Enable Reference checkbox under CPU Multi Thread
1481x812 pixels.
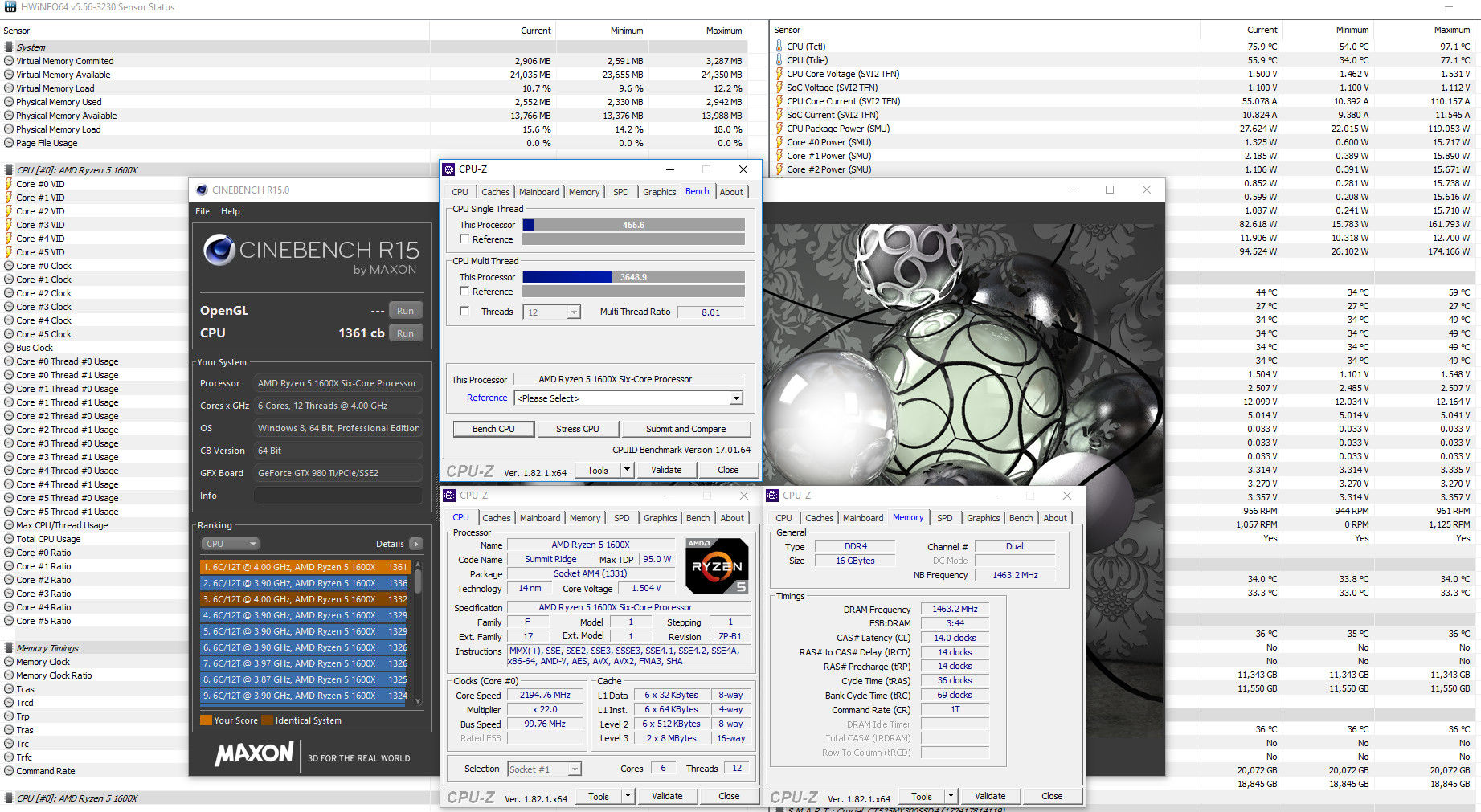pyautogui.click(x=464, y=292)
